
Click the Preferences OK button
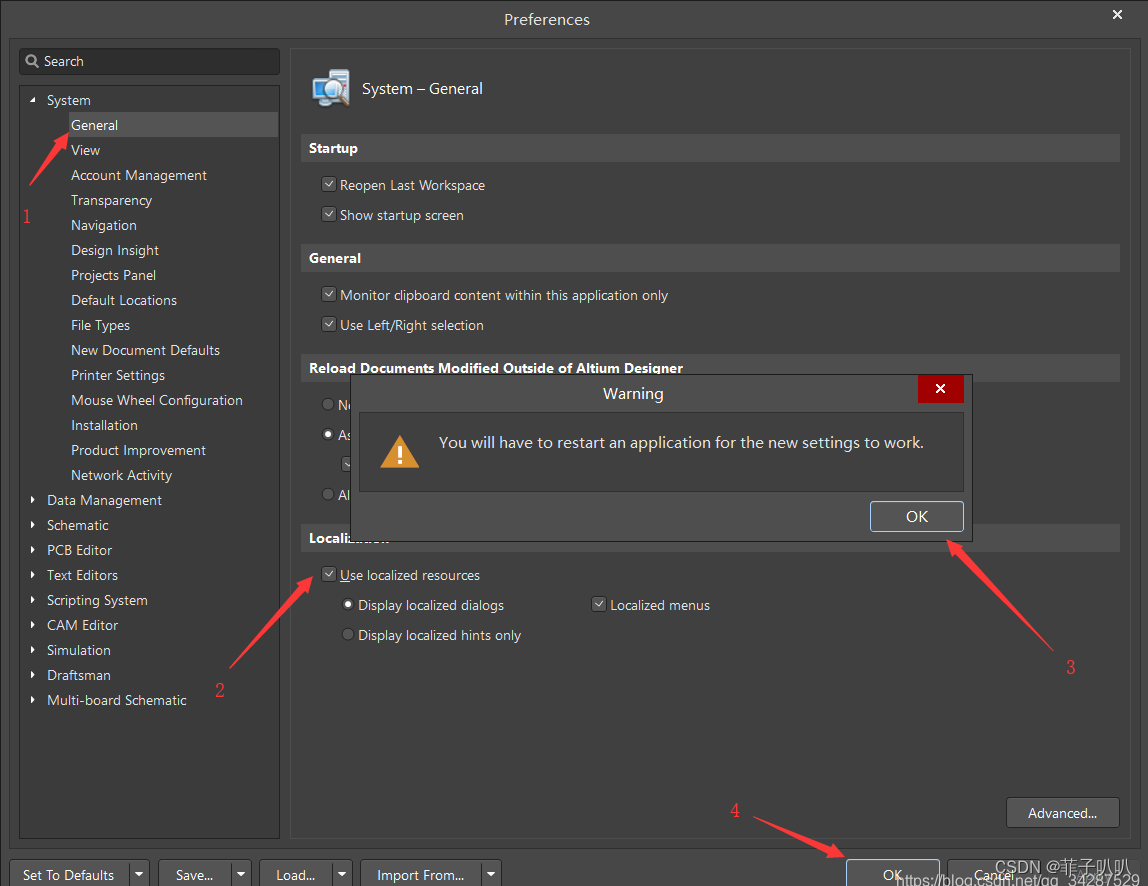click(x=892, y=874)
